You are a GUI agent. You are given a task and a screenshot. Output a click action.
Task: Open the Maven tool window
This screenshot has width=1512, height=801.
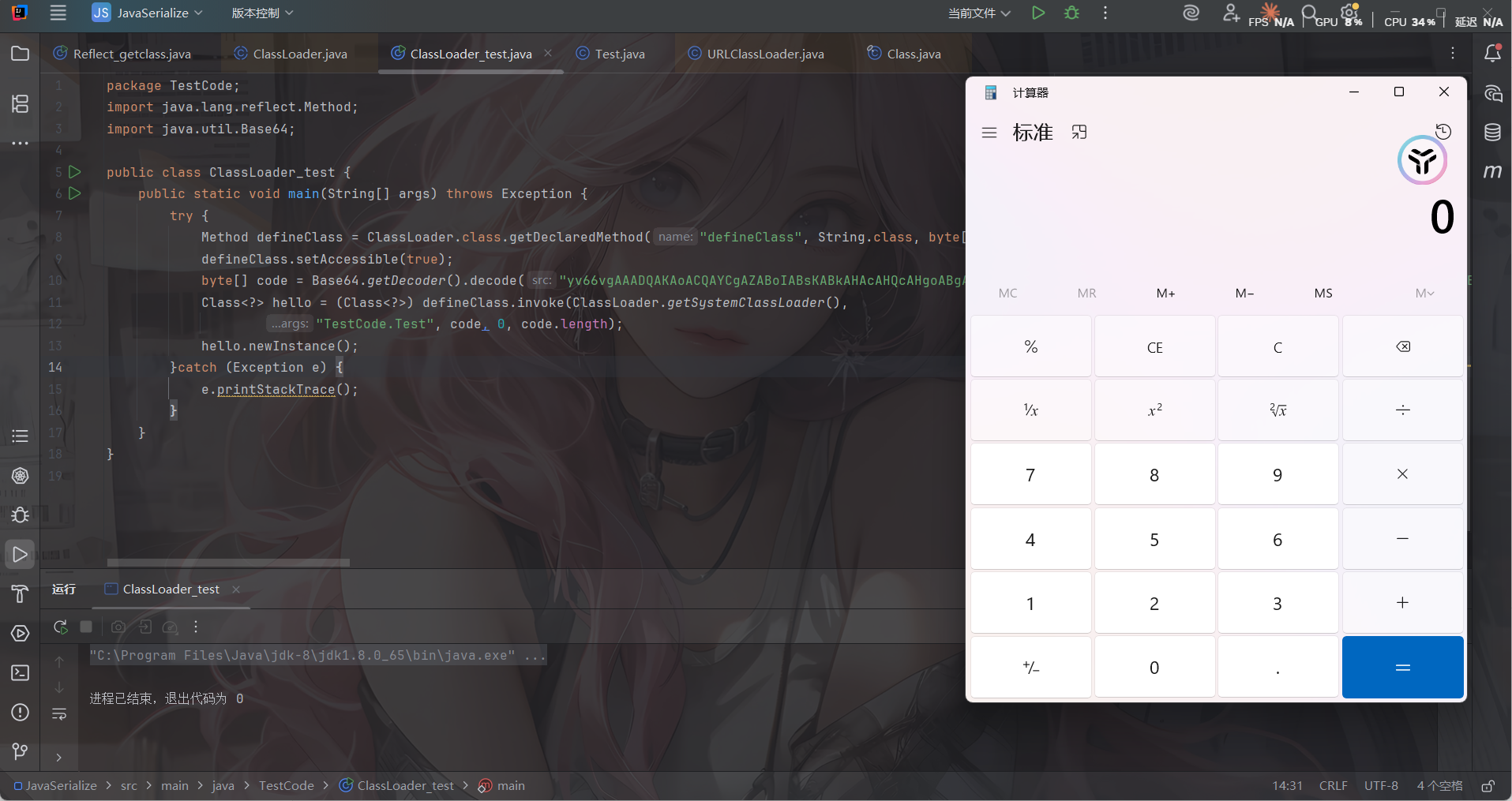pyautogui.click(x=1492, y=171)
